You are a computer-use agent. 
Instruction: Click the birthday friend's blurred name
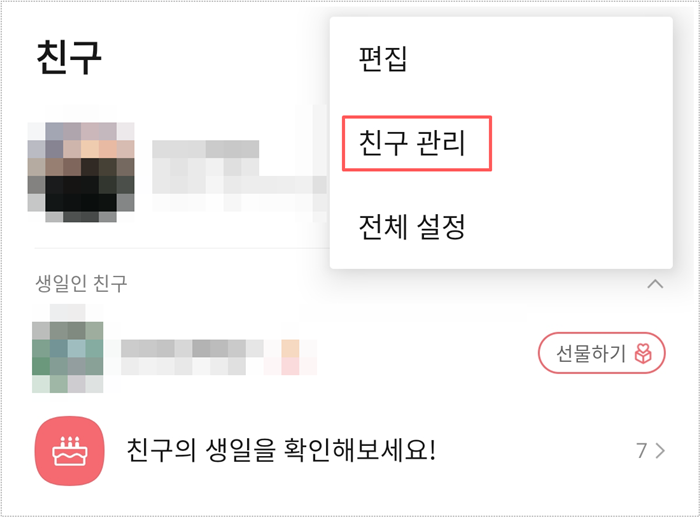click(192, 348)
